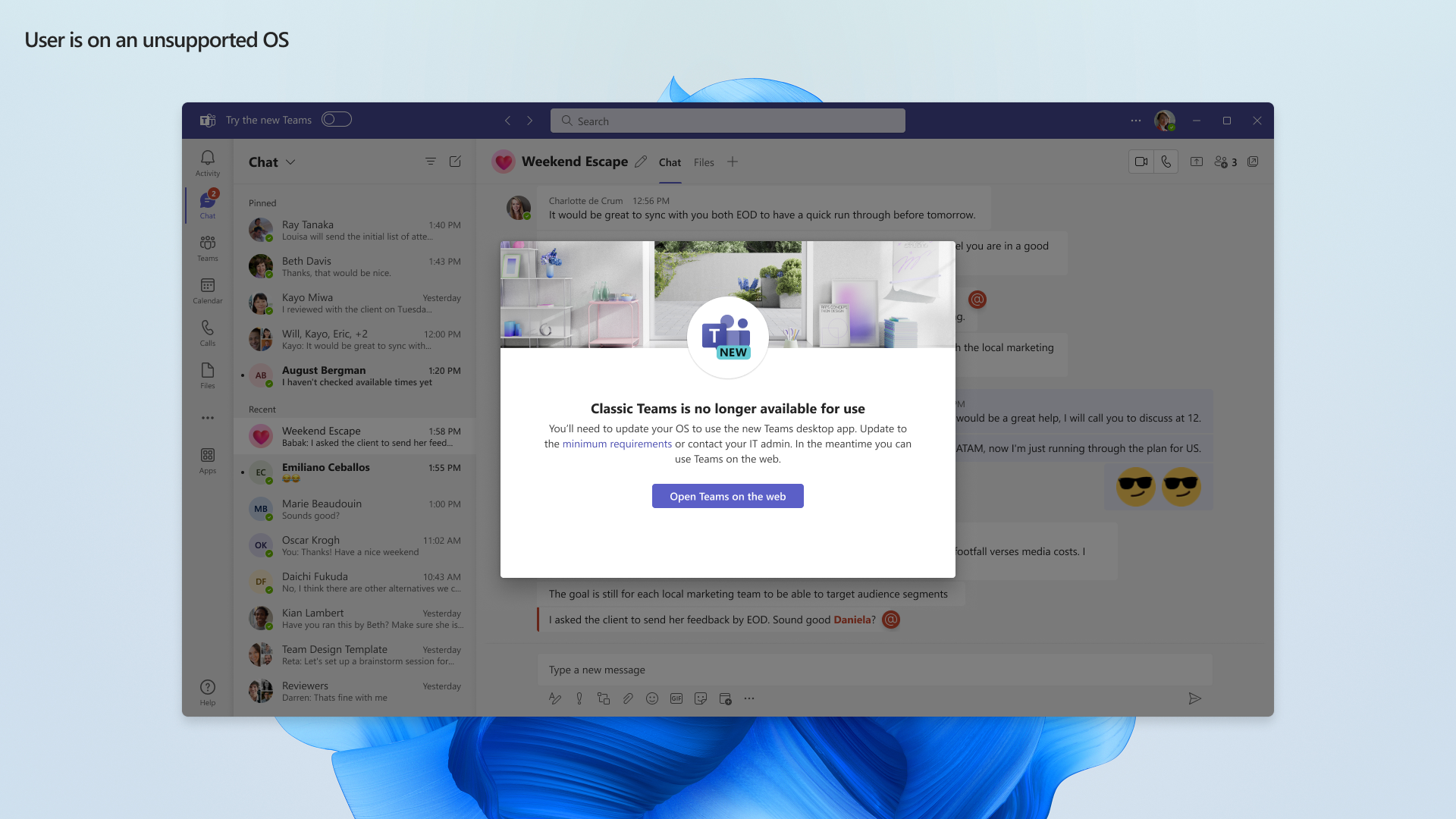
Task: Click the Calendar icon in sidebar
Action: coord(207,289)
